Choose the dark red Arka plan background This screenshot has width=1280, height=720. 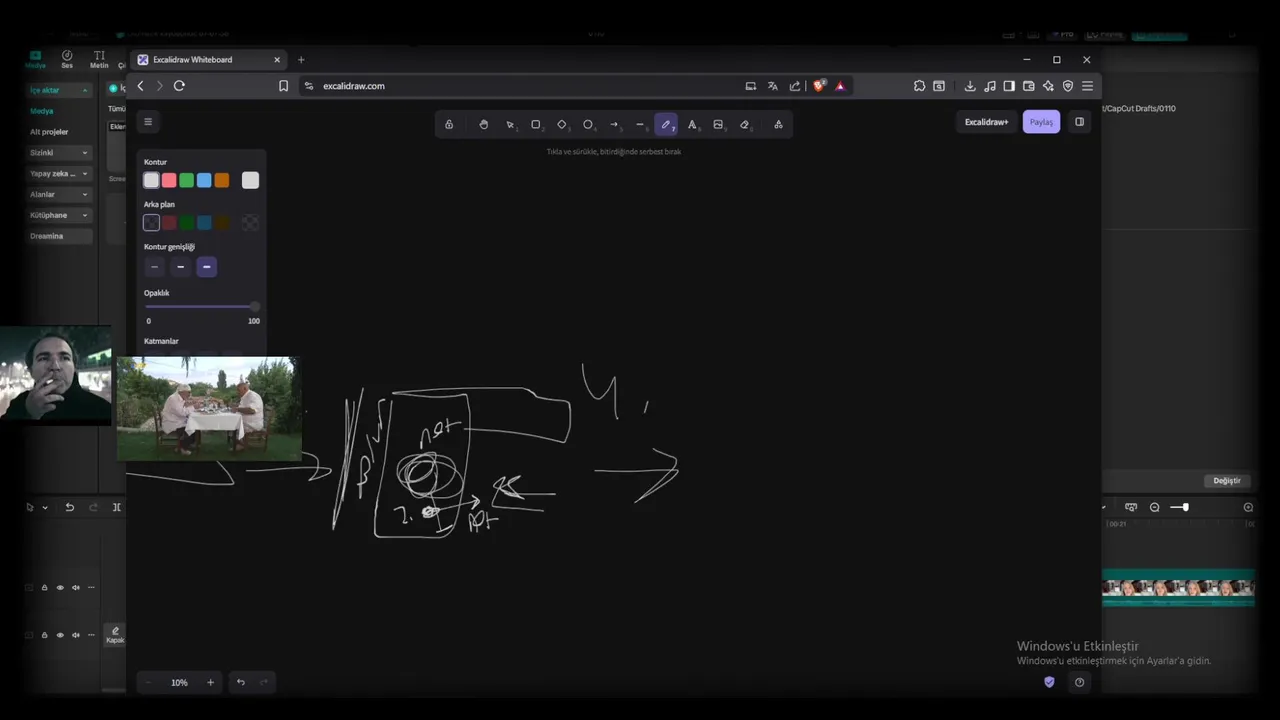point(169,223)
